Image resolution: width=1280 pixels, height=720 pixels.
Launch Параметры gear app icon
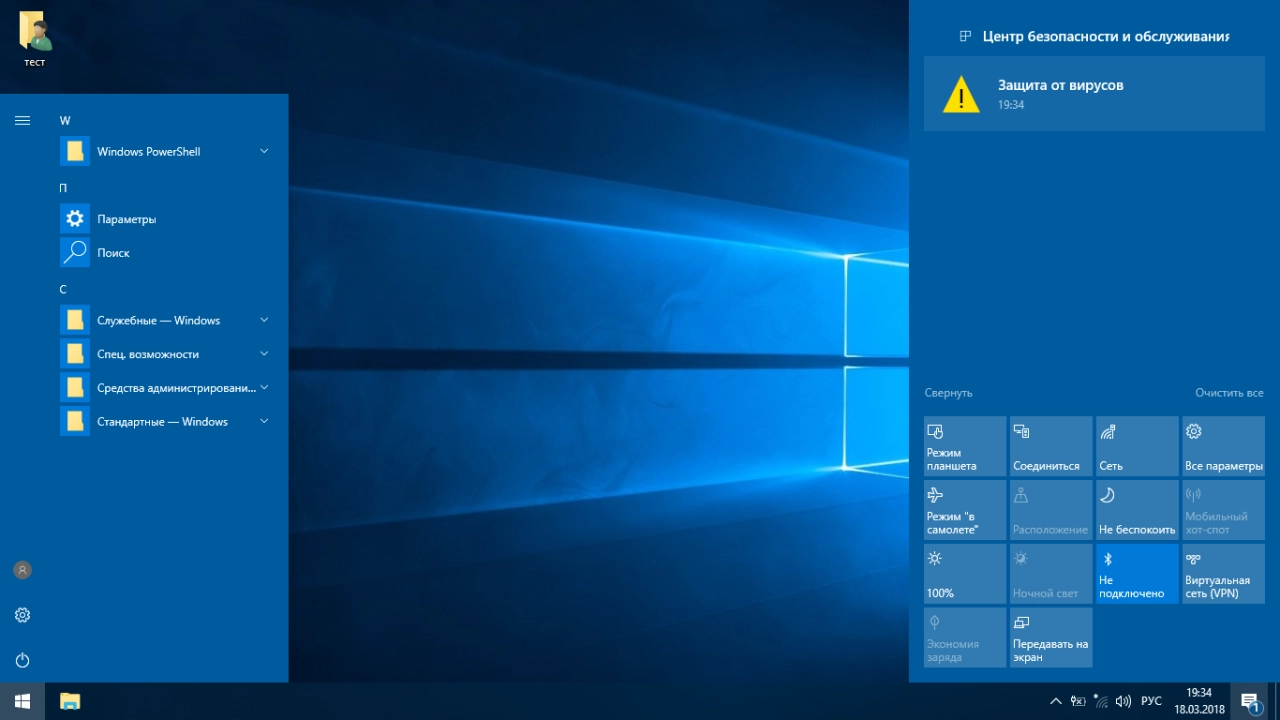click(75, 219)
